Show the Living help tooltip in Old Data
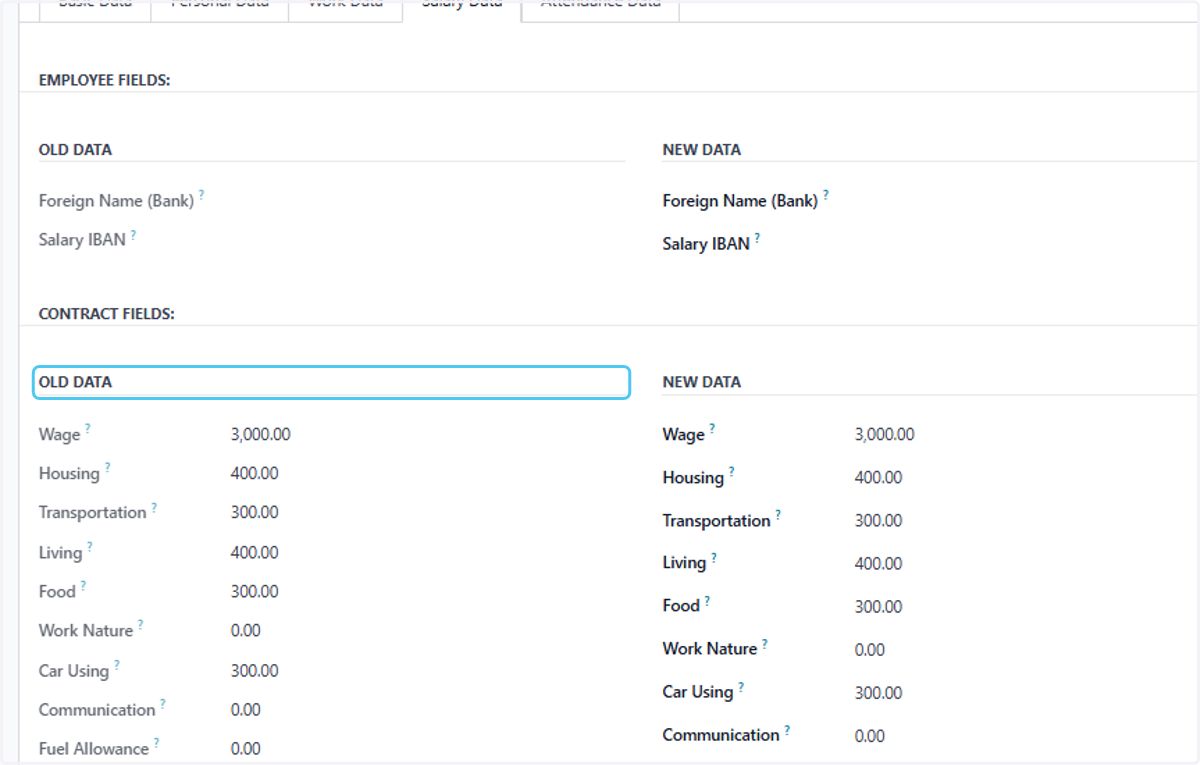Screen dimensions: 1200x765 click(x=89, y=547)
